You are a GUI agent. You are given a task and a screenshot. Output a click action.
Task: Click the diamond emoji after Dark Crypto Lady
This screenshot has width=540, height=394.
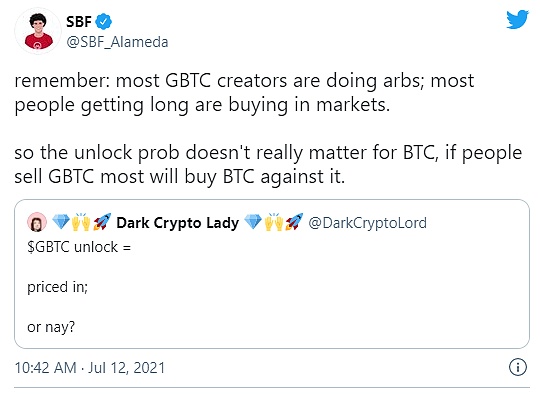click(x=253, y=222)
